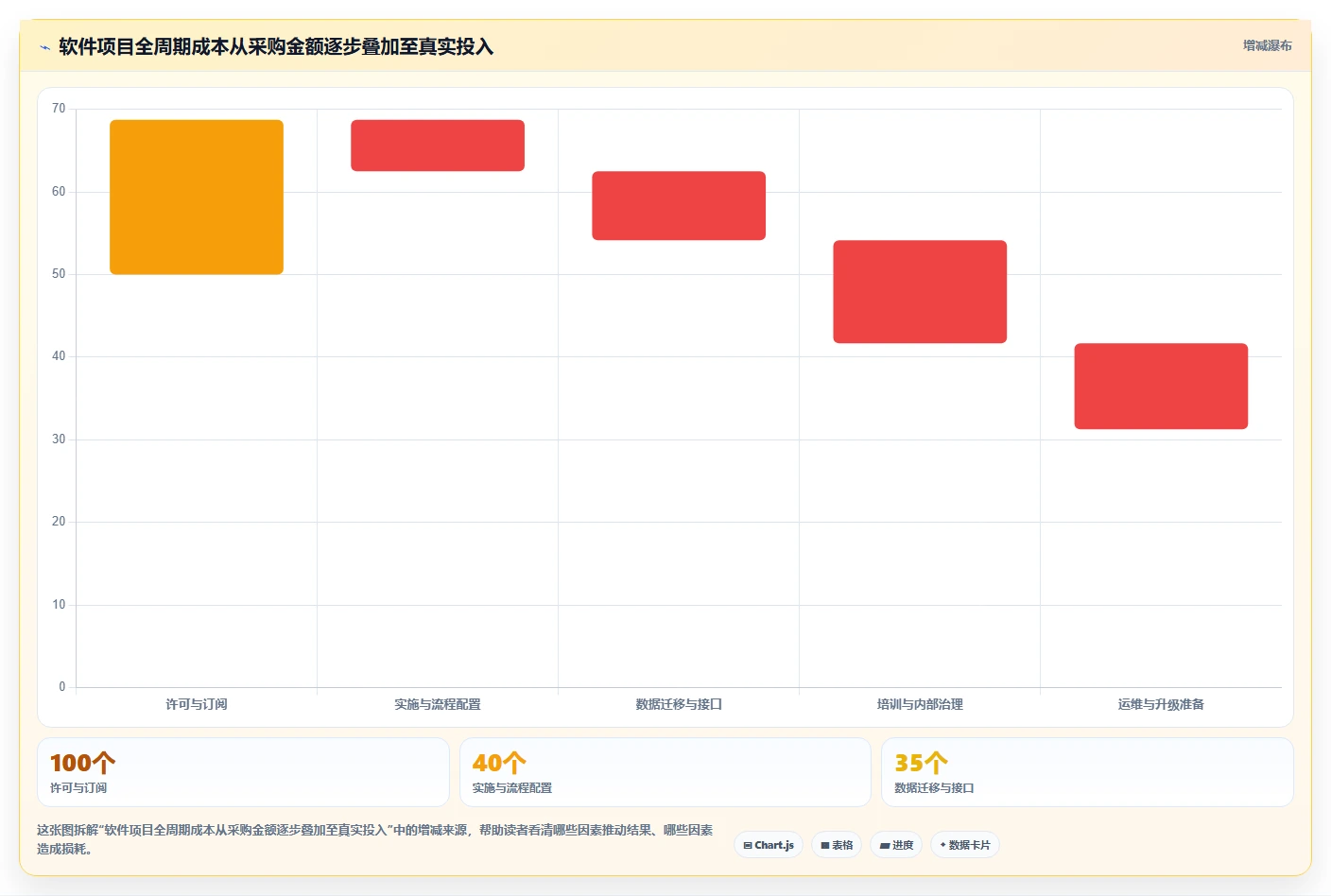Image resolution: width=1331 pixels, height=896 pixels.
Task: Click the chart title 软件项目全周期成本
Action: [x=276, y=46]
